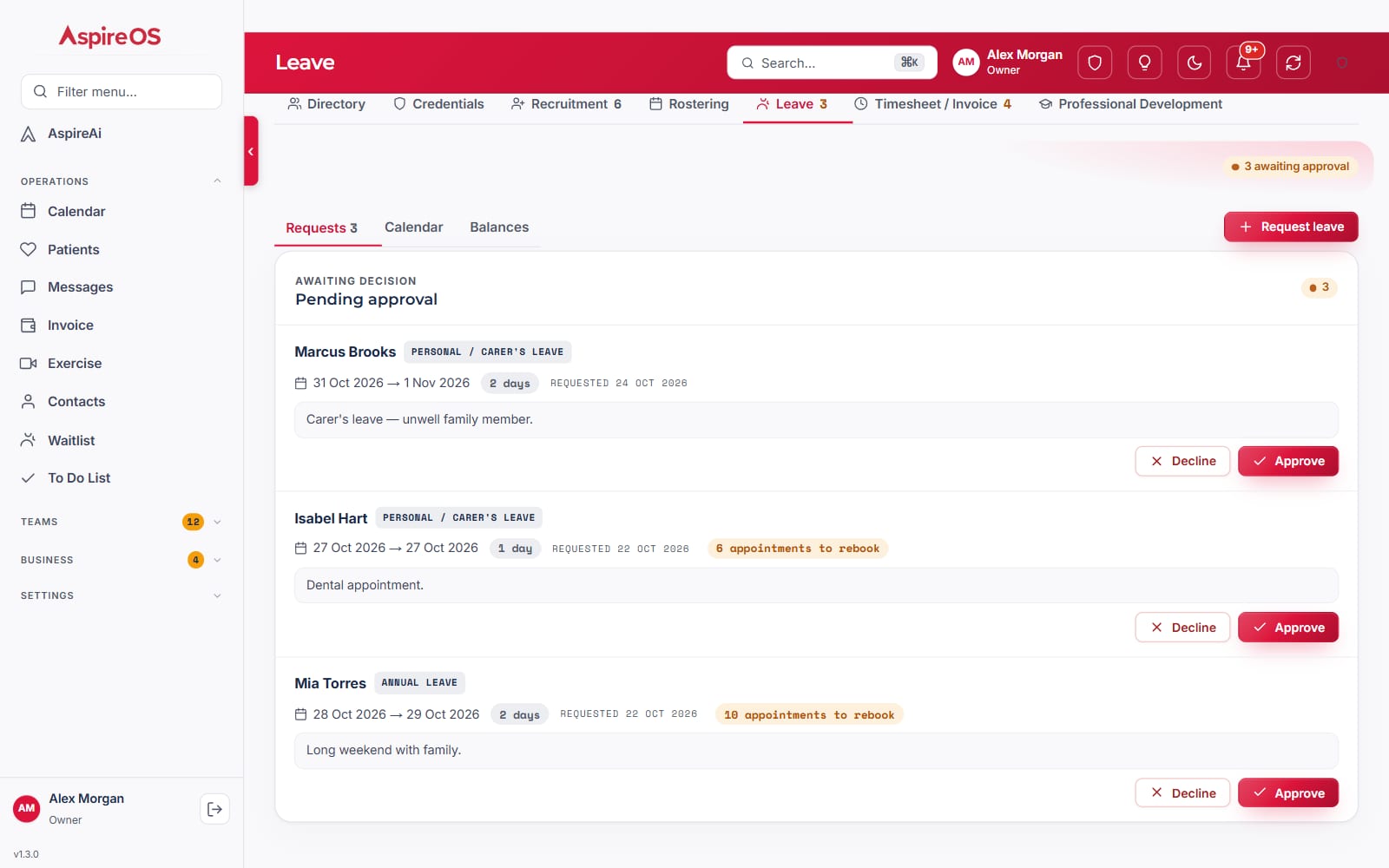This screenshot has height=868, width=1389.
Task: Click the refresh icon in the header
Action: click(x=1294, y=62)
